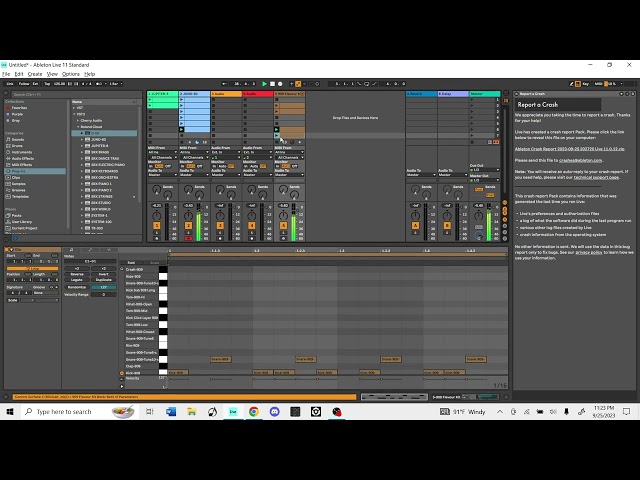Screen dimensions: 640x480
Task: Open Current Project under Places
Action: [x=24, y=228]
